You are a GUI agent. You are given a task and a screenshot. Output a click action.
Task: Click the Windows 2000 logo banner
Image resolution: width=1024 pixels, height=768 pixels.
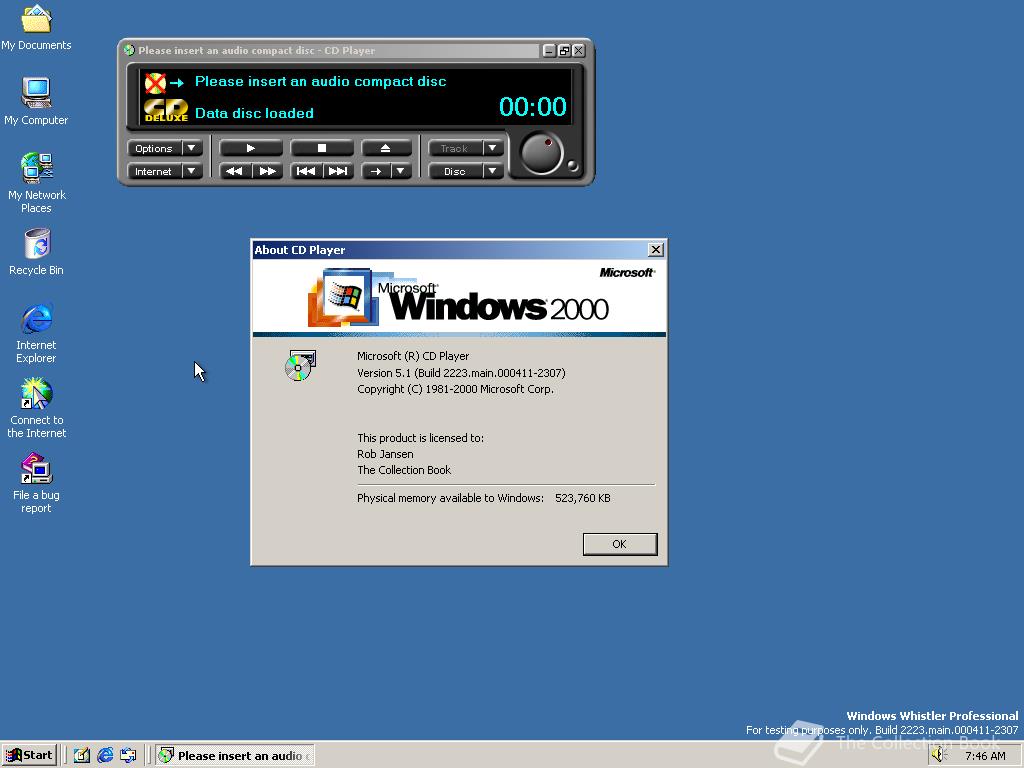pyautogui.click(x=459, y=296)
